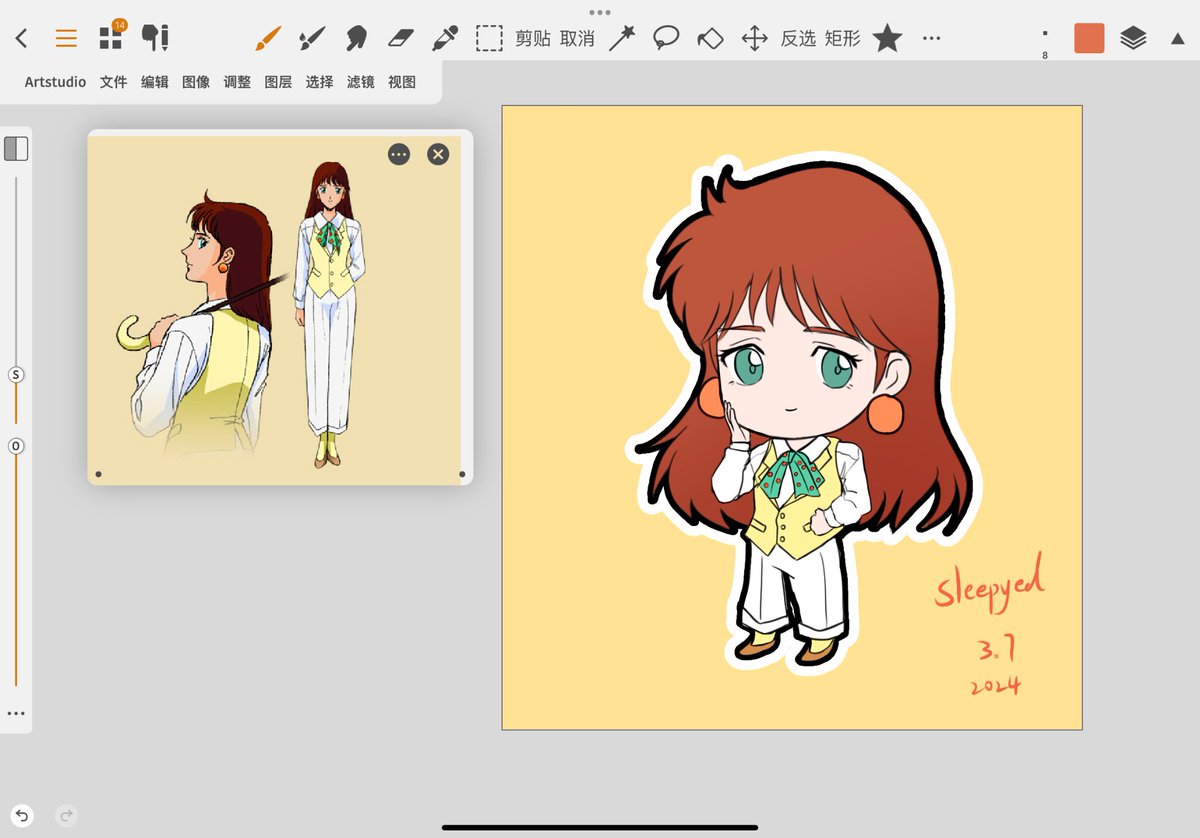This screenshot has width=1200, height=838.
Task: Click the iPad home indicator bar
Action: 600,827
